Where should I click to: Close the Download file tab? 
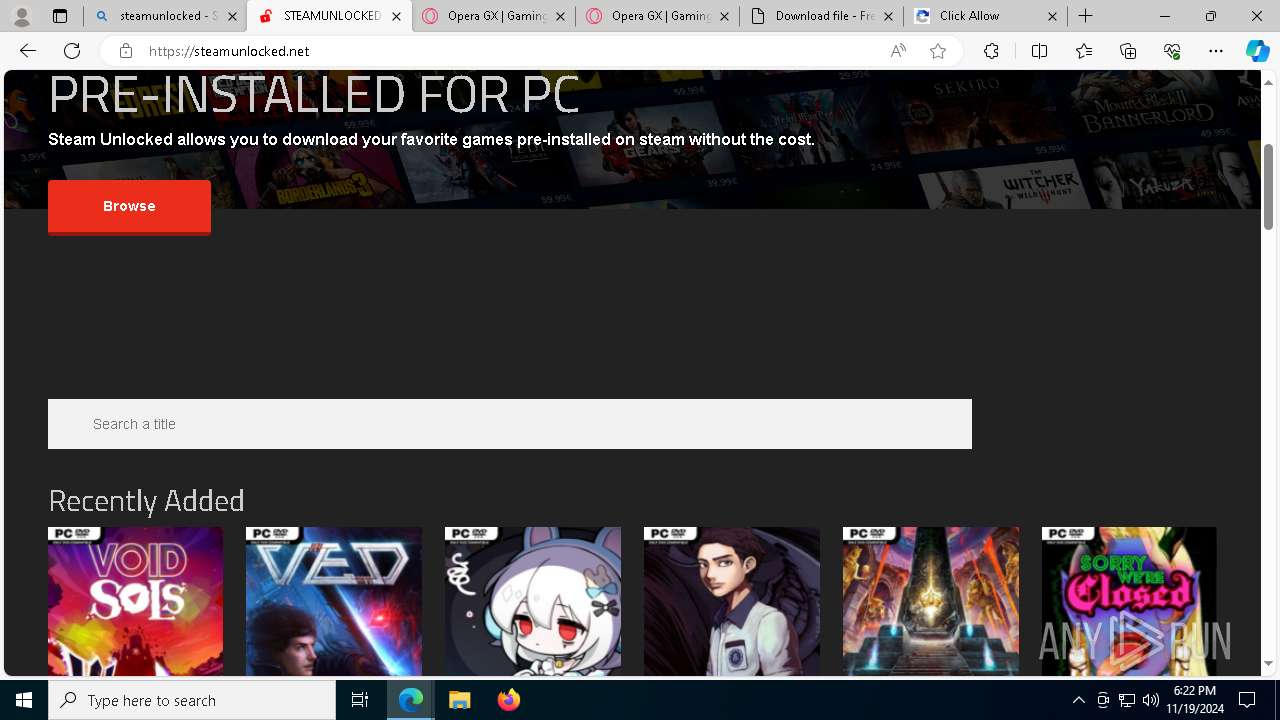[888, 16]
